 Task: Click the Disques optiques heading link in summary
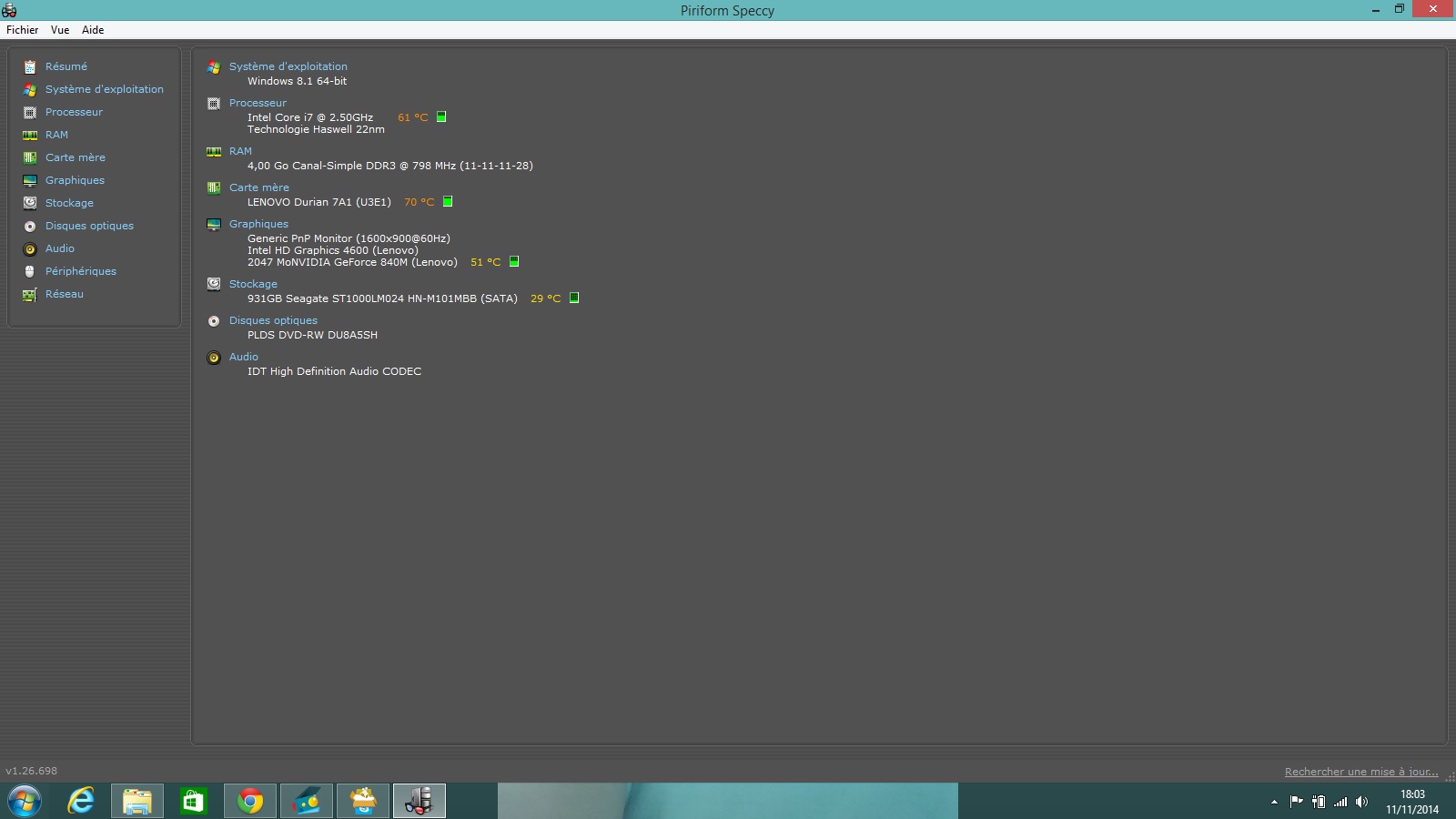click(x=273, y=320)
